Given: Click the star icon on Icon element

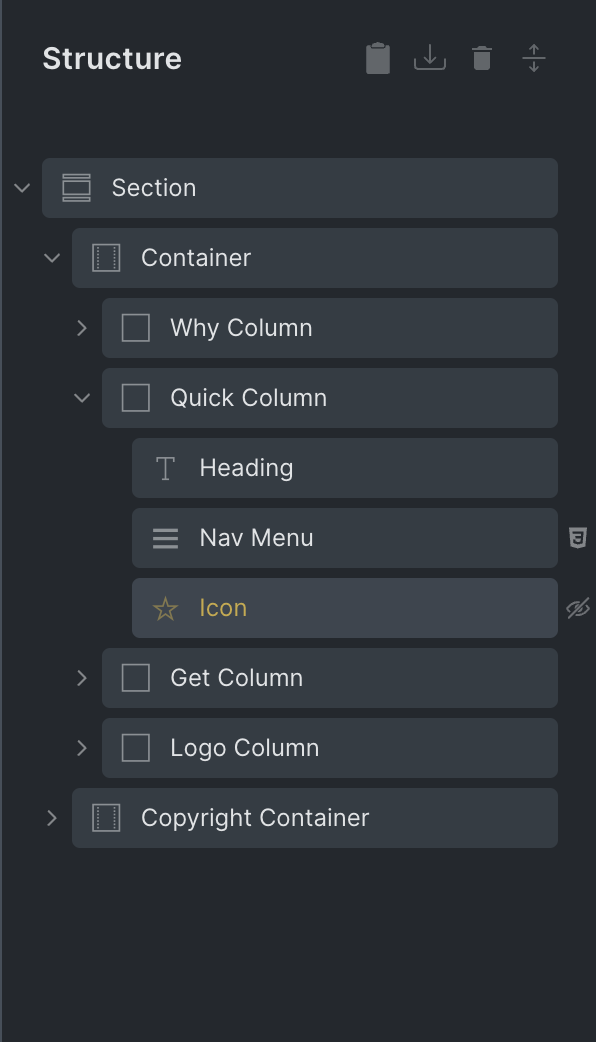Looking at the screenshot, I should pyautogui.click(x=165, y=608).
